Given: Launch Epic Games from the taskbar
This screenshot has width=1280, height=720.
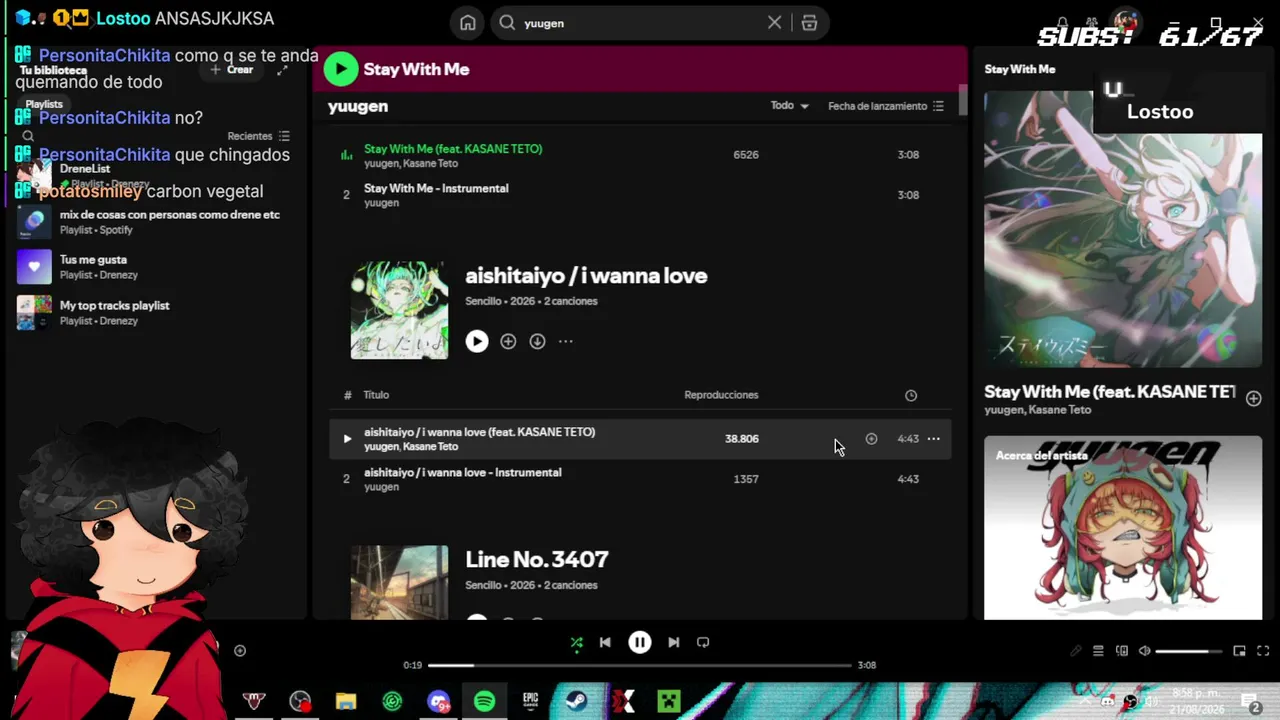Looking at the screenshot, I should coord(530,702).
